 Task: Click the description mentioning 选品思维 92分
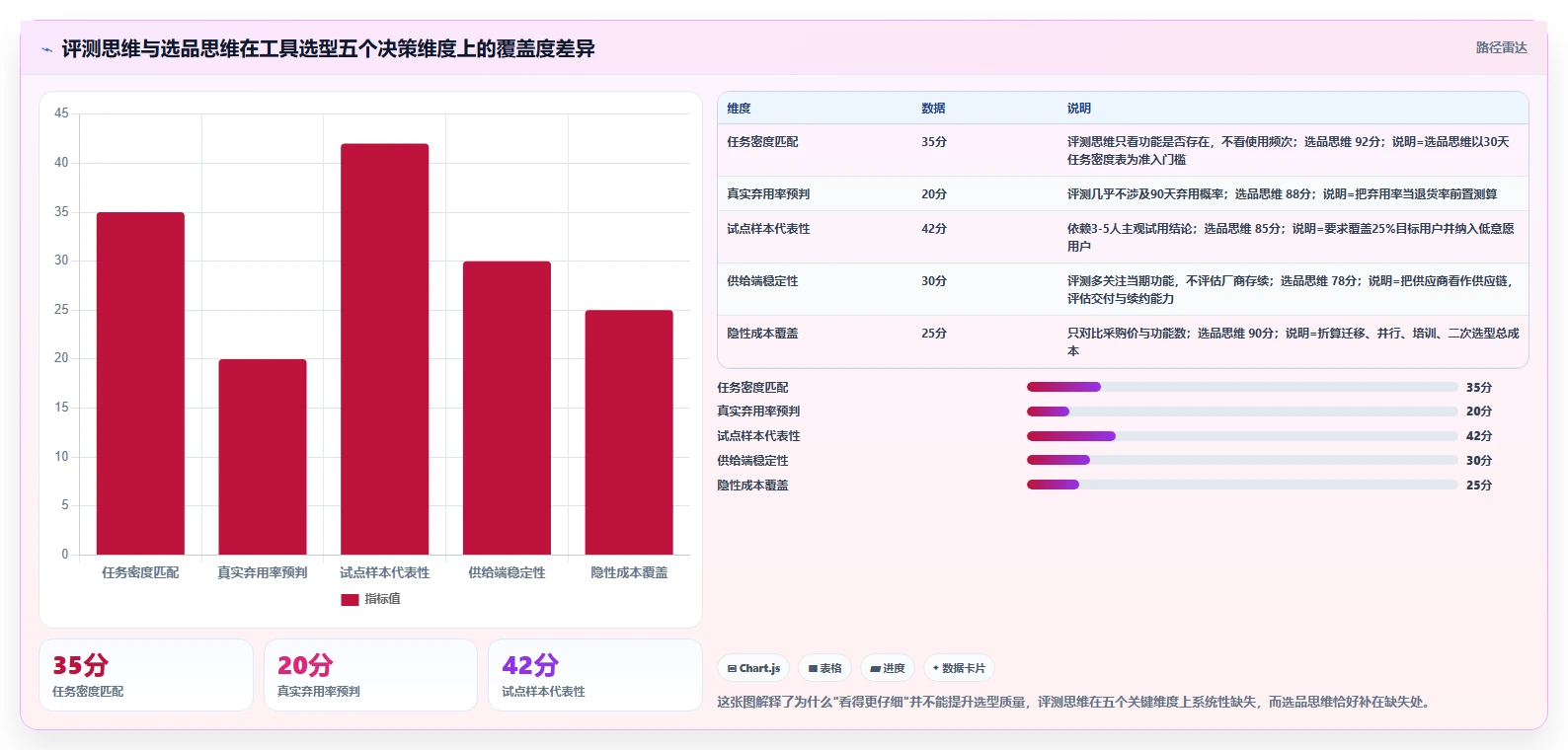click(1288, 151)
